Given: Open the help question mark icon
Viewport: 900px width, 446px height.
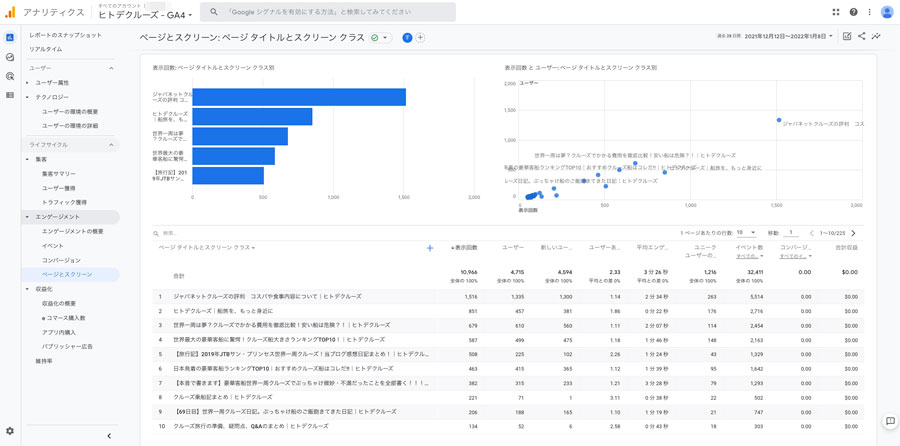Looking at the screenshot, I should tap(854, 12).
